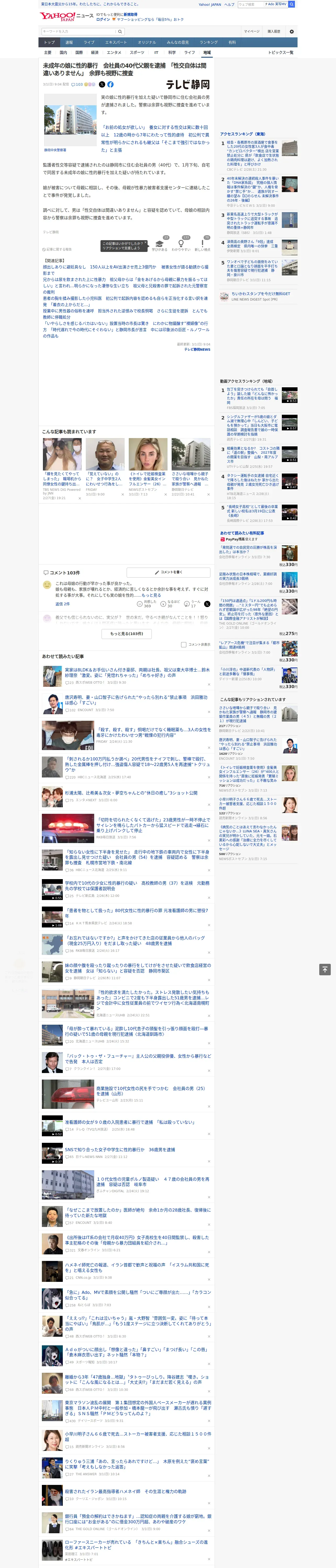Open related article 頭出しありに避妊具なし
336x1568 pixels.
point(125,270)
